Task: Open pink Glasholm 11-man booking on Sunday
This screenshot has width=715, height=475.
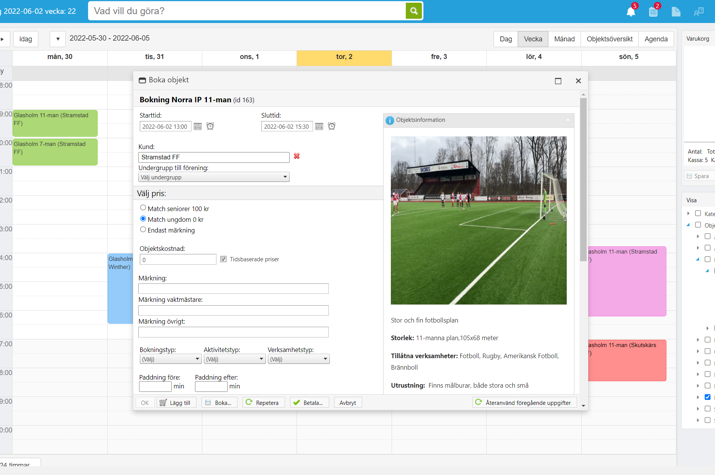Action: tap(627, 281)
